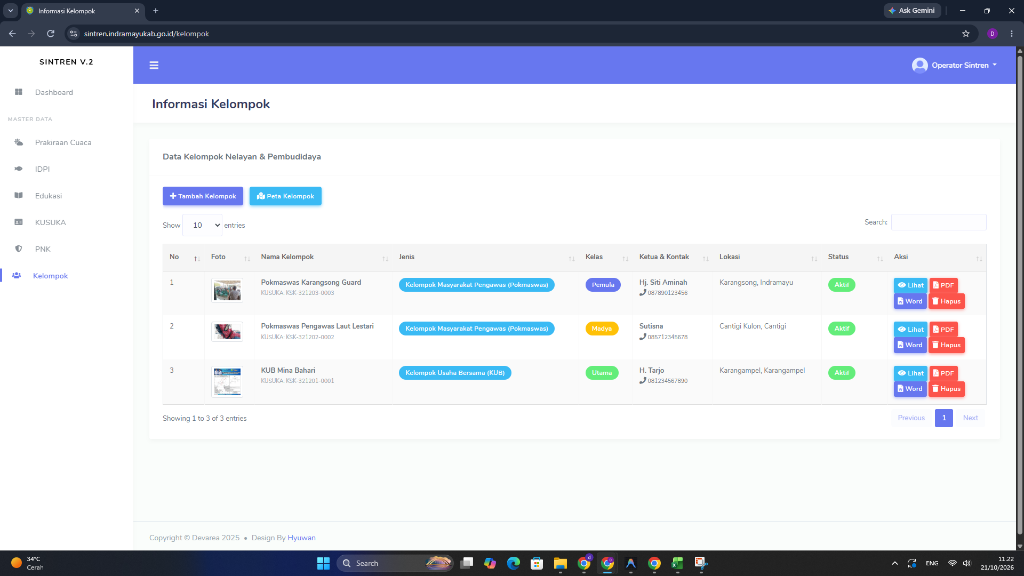
Task: Click the Kelompok Usaha Bersama (KUB) badge
Action: click(x=455, y=373)
